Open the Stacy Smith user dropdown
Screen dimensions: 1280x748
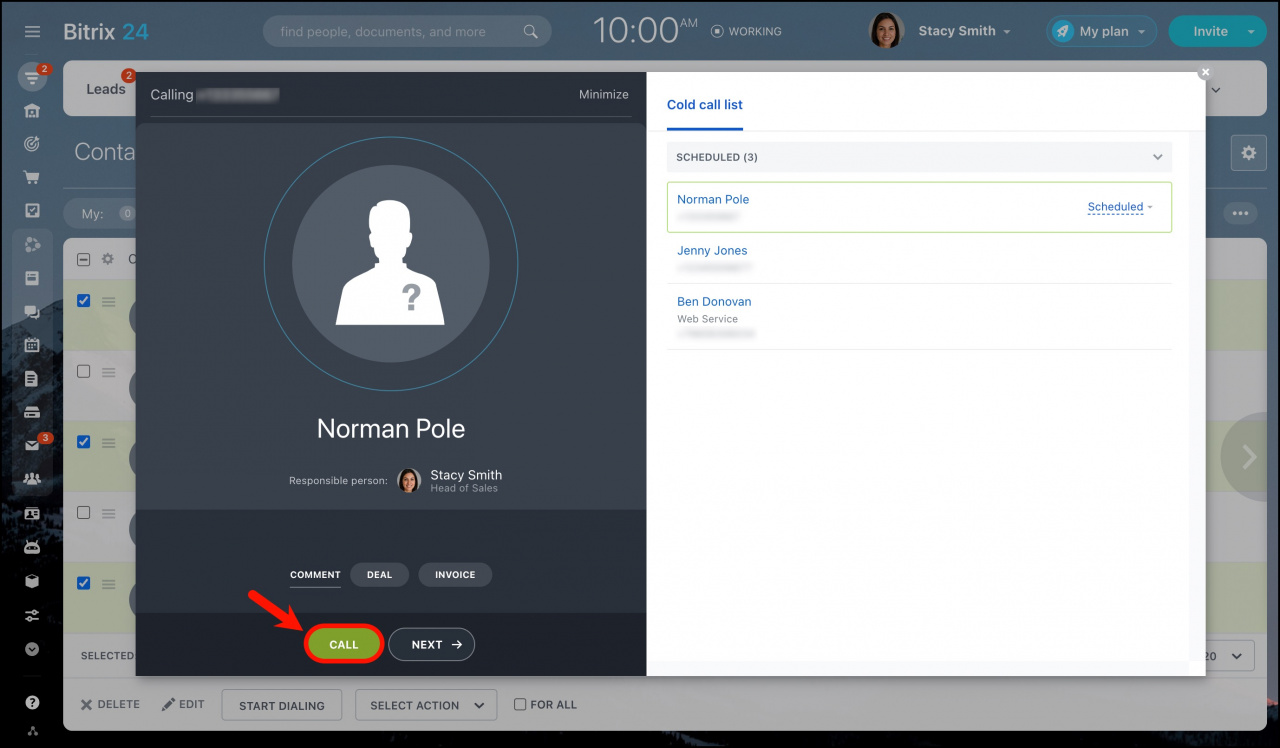coord(965,31)
